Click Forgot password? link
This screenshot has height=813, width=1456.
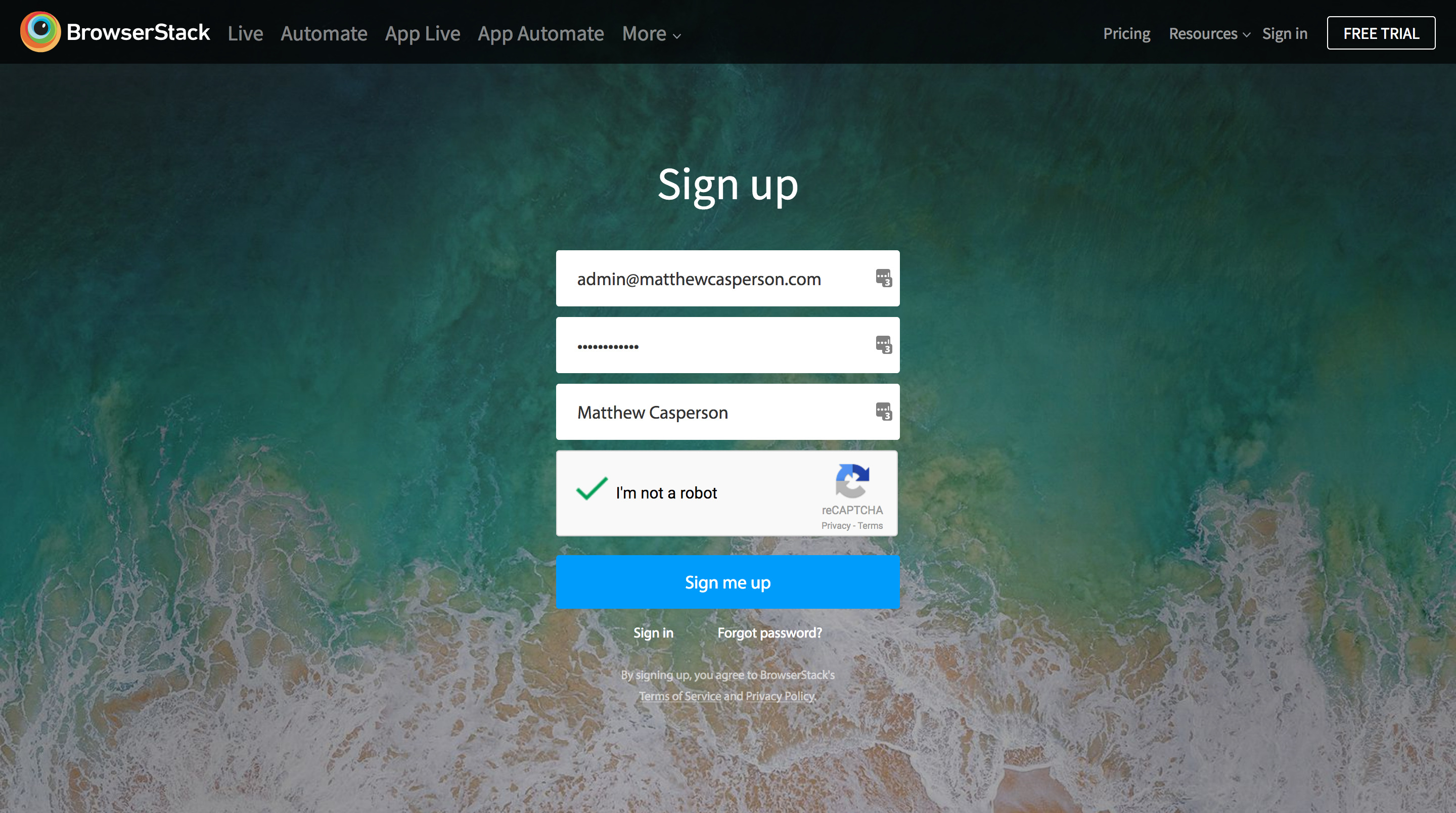[x=769, y=633]
